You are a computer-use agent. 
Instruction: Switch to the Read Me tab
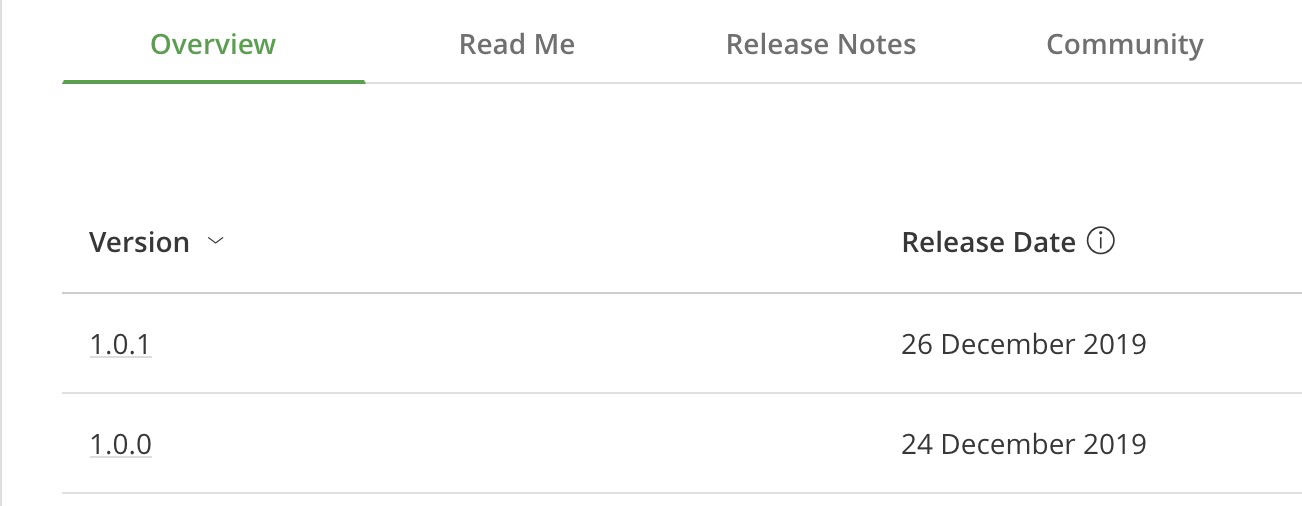(516, 45)
